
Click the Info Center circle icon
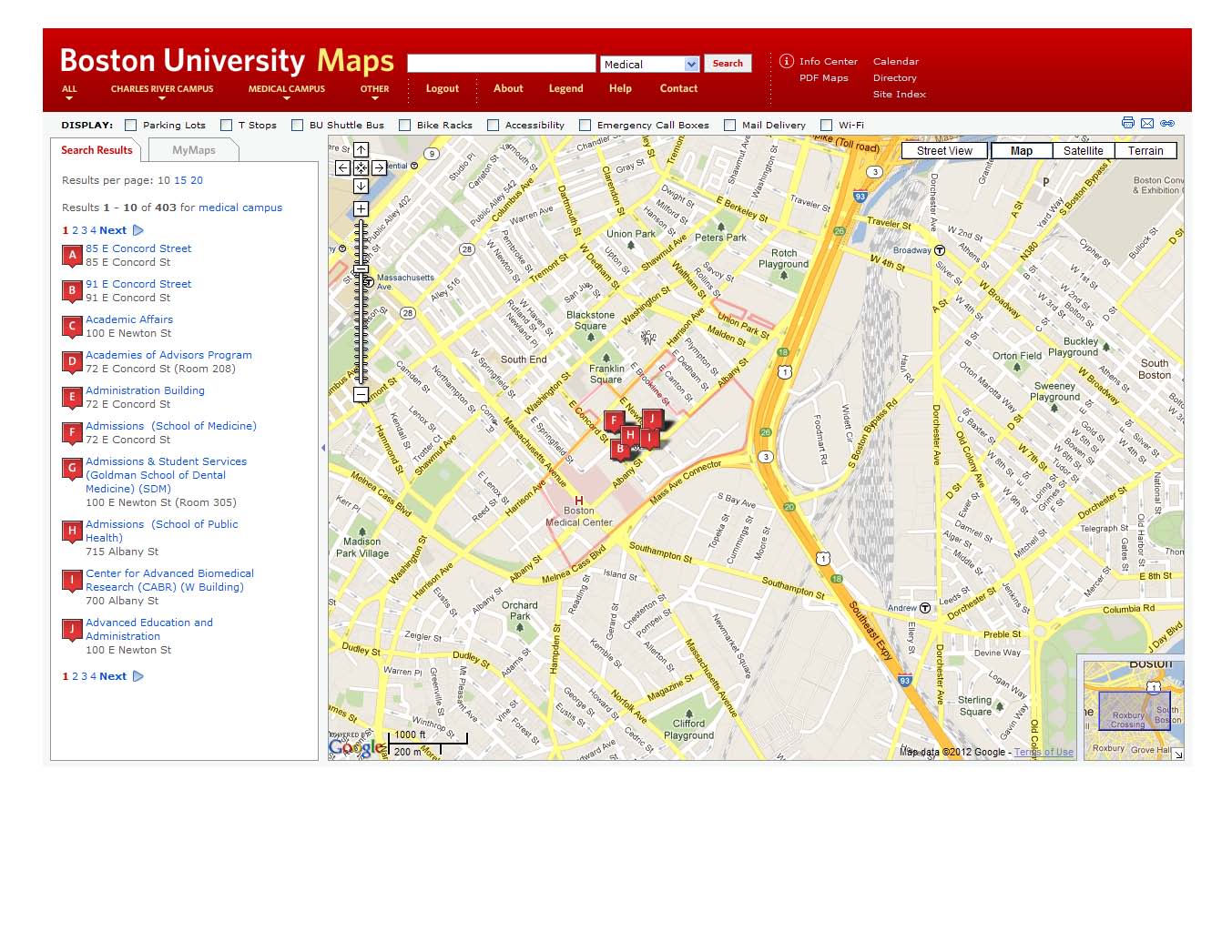click(x=787, y=61)
